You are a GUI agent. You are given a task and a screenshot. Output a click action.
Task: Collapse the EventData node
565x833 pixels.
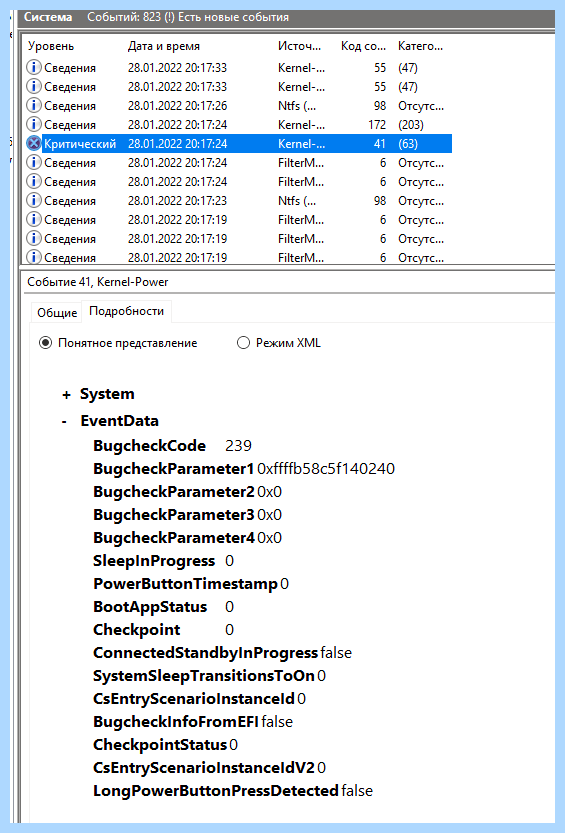coord(64,421)
